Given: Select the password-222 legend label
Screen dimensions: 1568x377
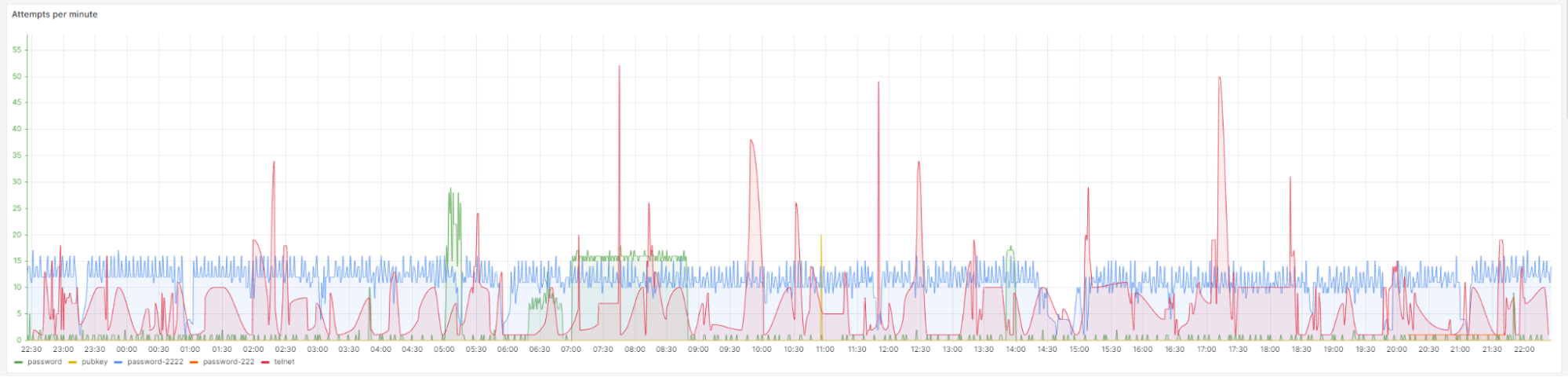Looking at the screenshot, I should [228, 362].
